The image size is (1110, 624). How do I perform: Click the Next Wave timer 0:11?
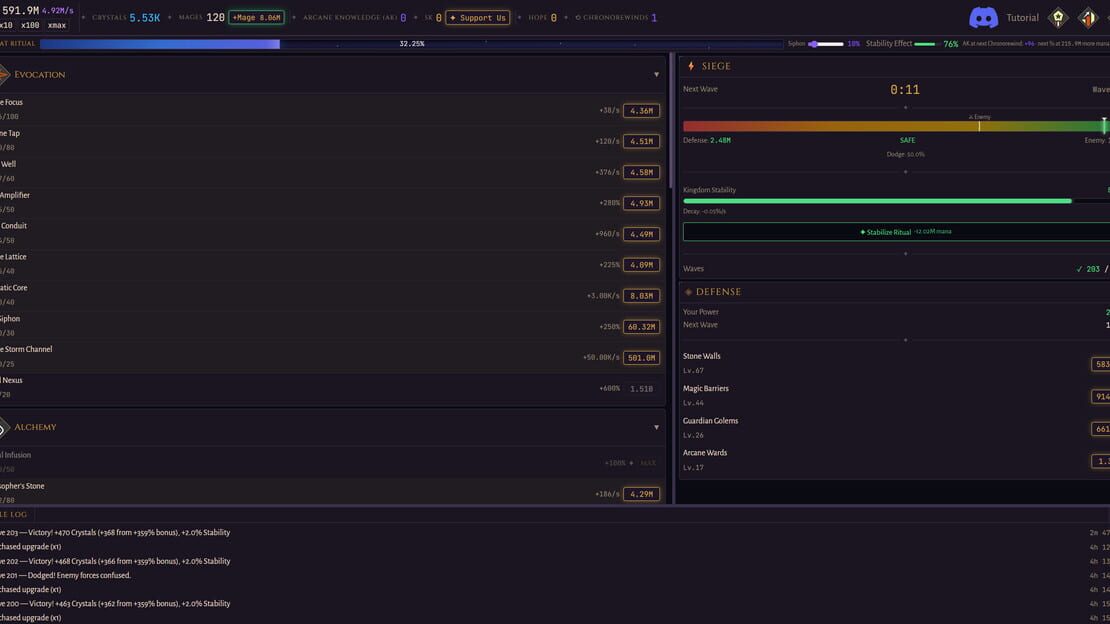pyautogui.click(x=905, y=90)
